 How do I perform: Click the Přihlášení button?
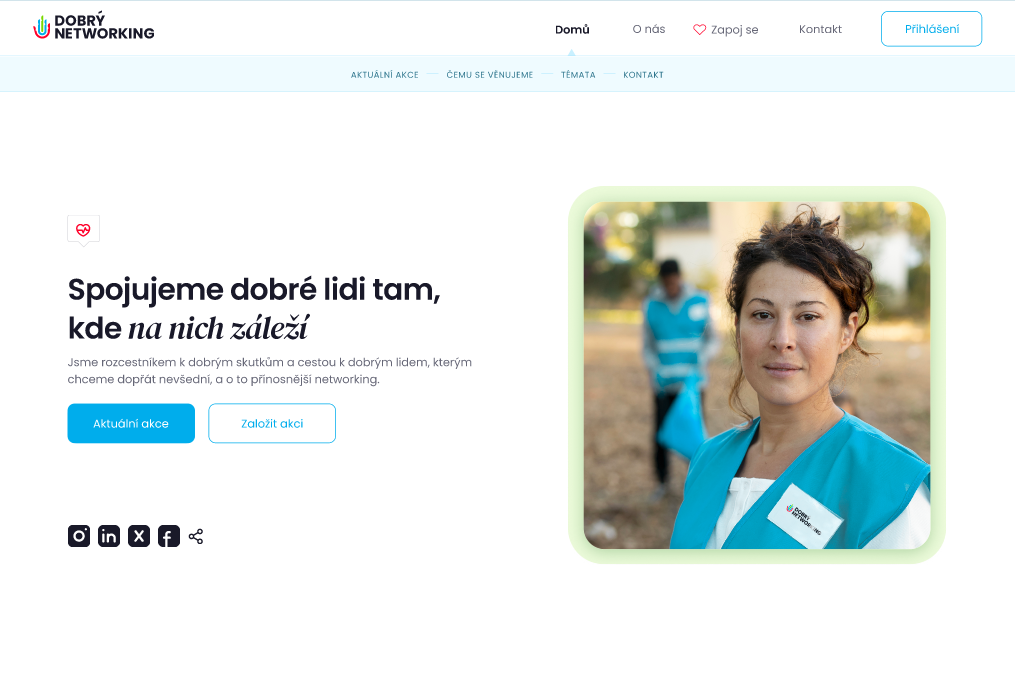coord(931,28)
